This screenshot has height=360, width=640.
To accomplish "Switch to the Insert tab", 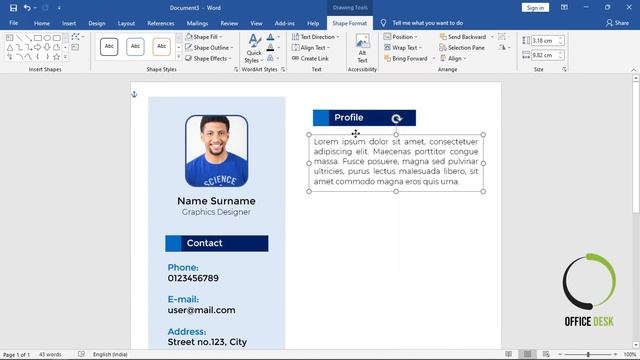I will pyautogui.click(x=69, y=23).
